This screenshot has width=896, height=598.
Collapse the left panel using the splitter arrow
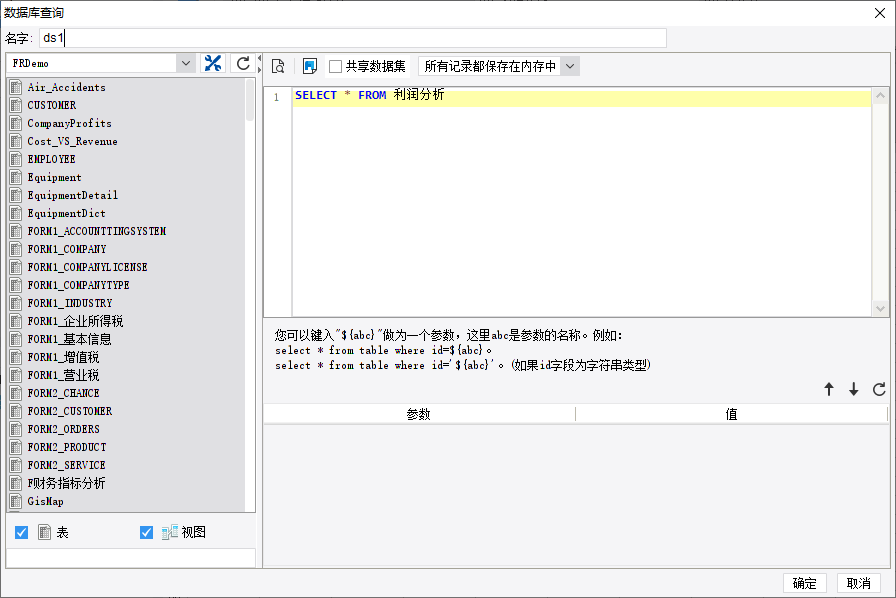[x=259, y=58]
